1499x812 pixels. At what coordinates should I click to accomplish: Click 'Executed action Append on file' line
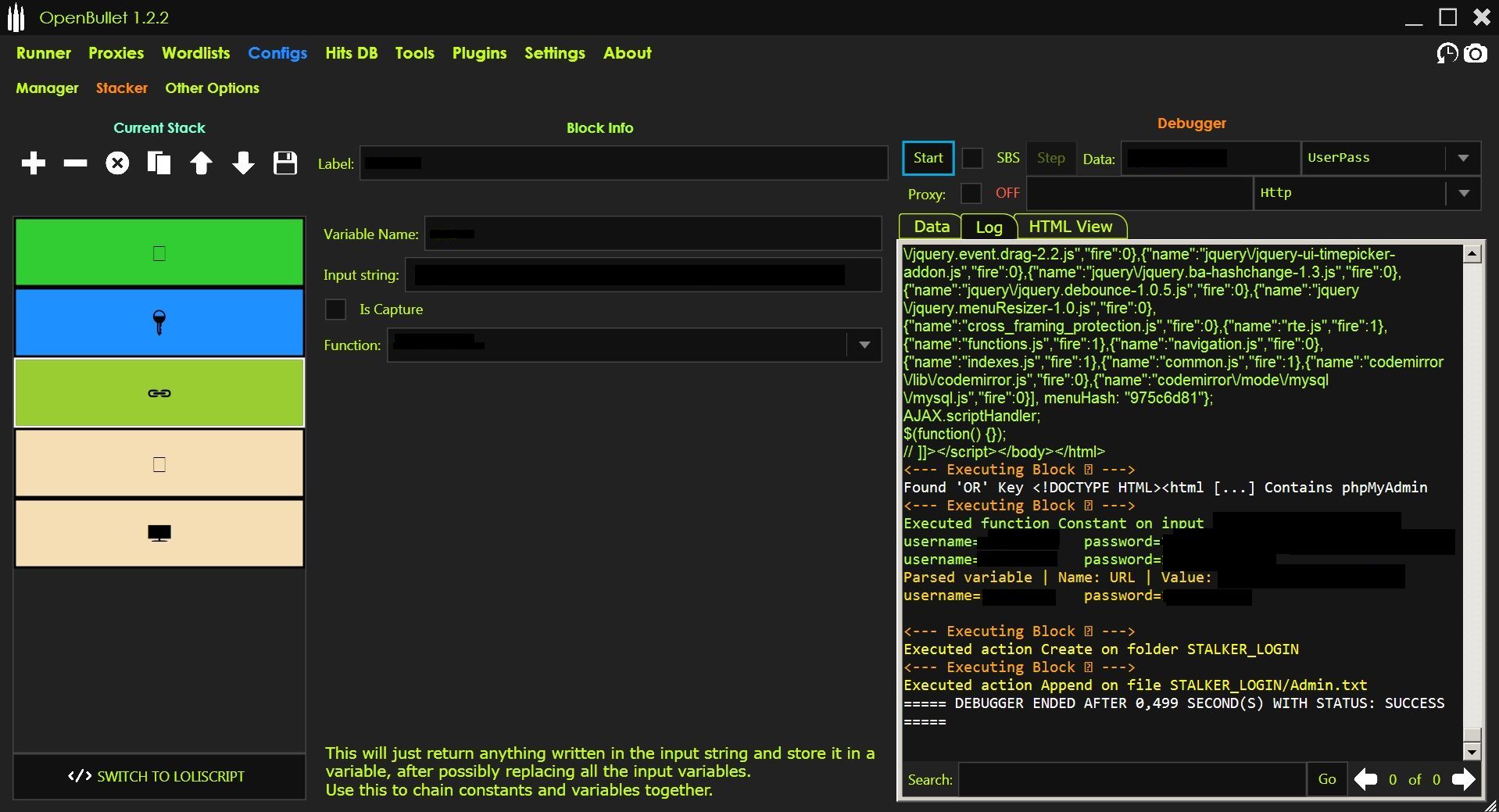click(x=1136, y=685)
